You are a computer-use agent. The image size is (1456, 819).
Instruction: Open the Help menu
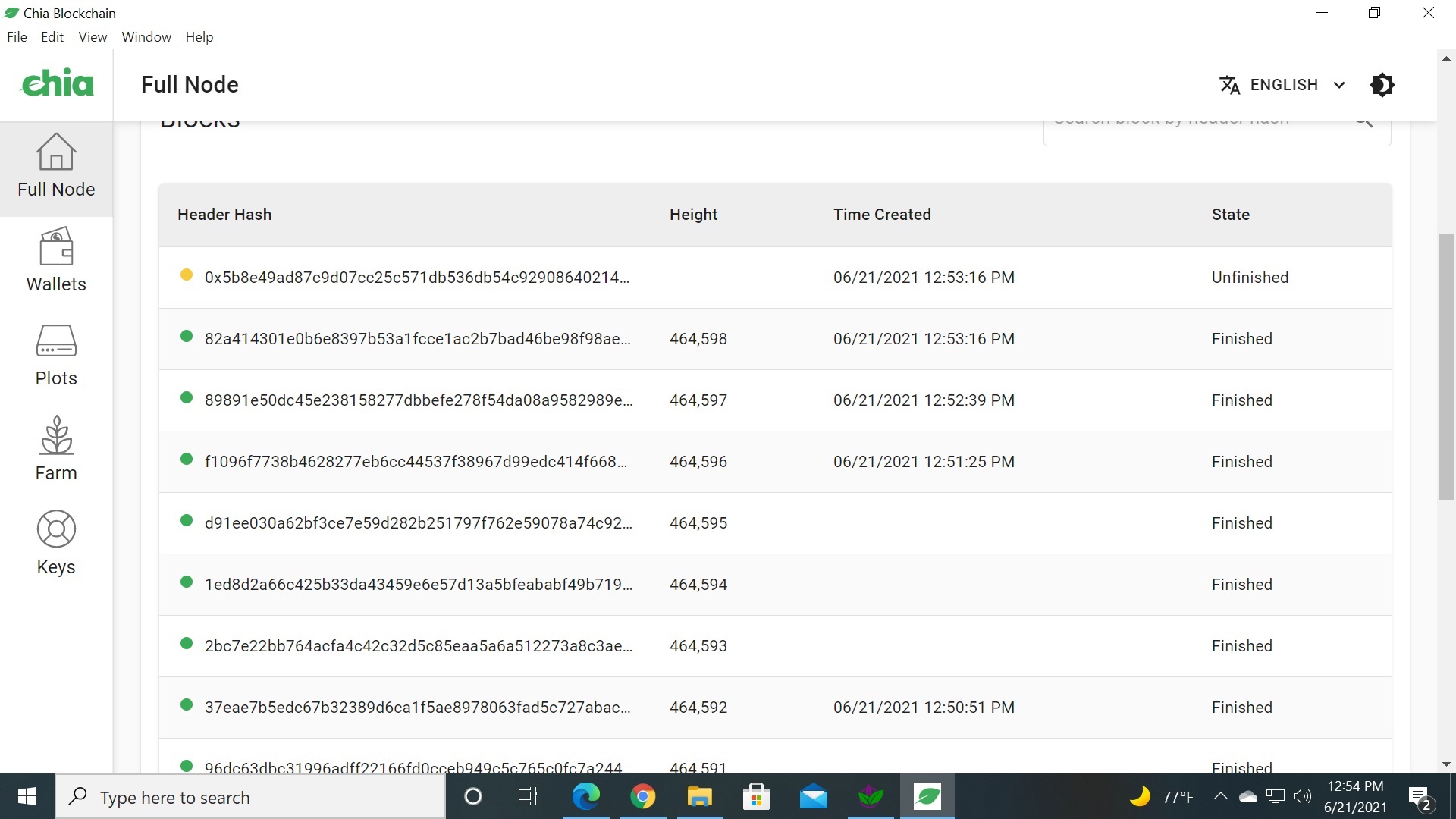tap(199, 36)
